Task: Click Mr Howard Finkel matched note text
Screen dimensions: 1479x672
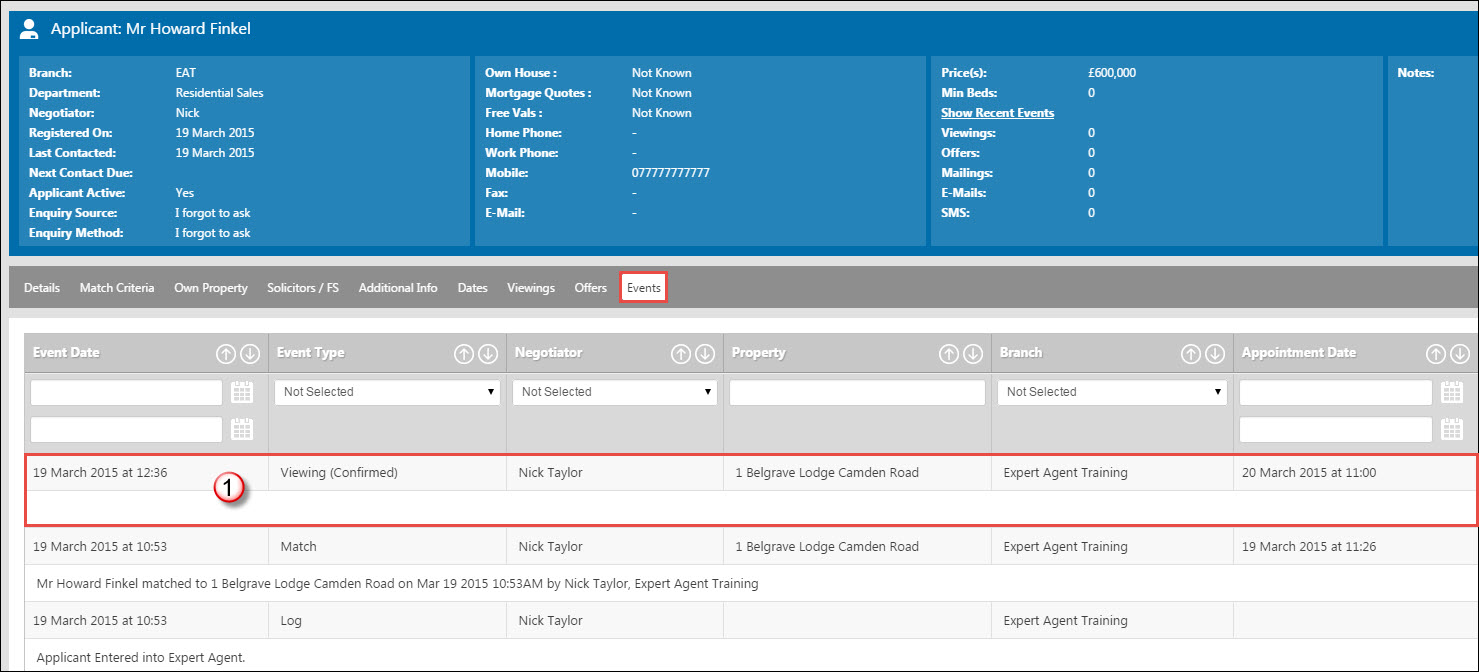Action: (397, 583)
